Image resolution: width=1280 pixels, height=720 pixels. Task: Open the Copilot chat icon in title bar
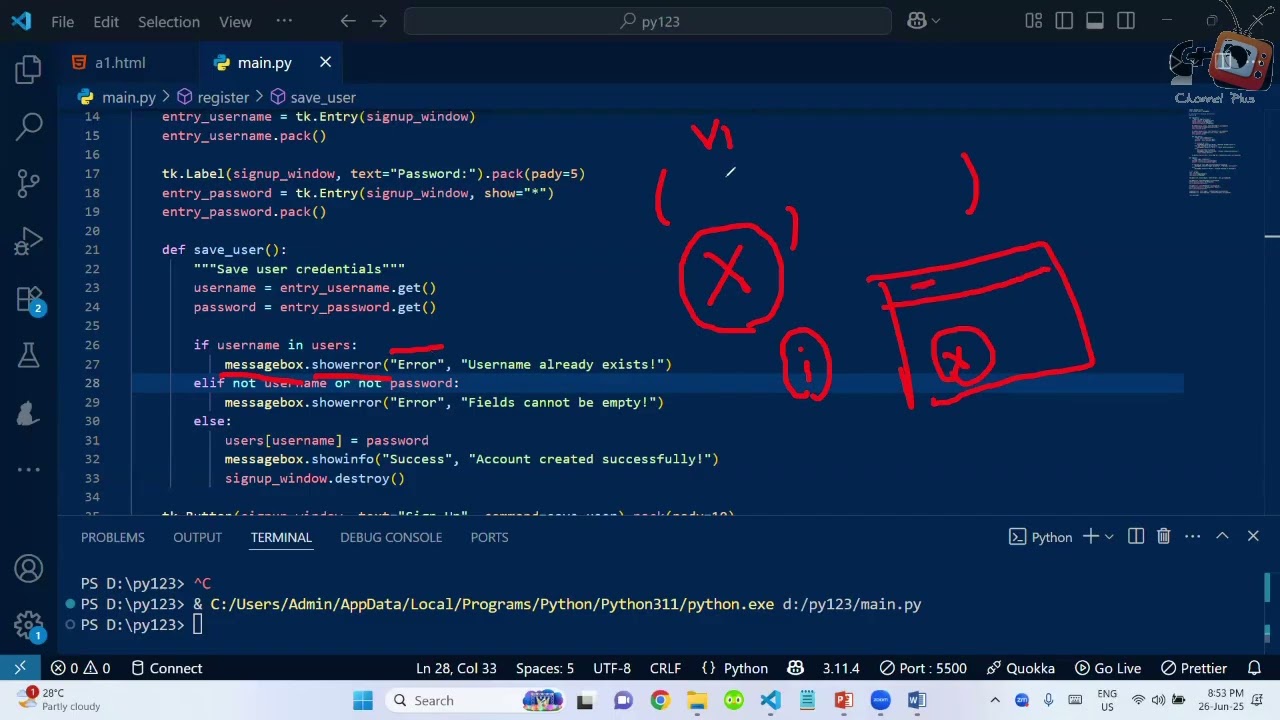coord(916,21)
